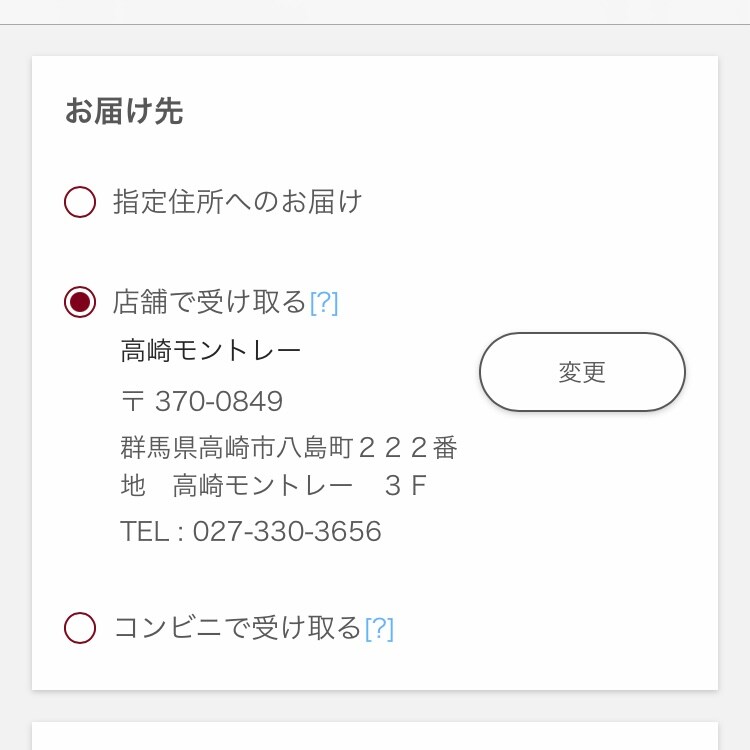
Task: Click the コンビニで受け取る label text
Action: (237, 628)
